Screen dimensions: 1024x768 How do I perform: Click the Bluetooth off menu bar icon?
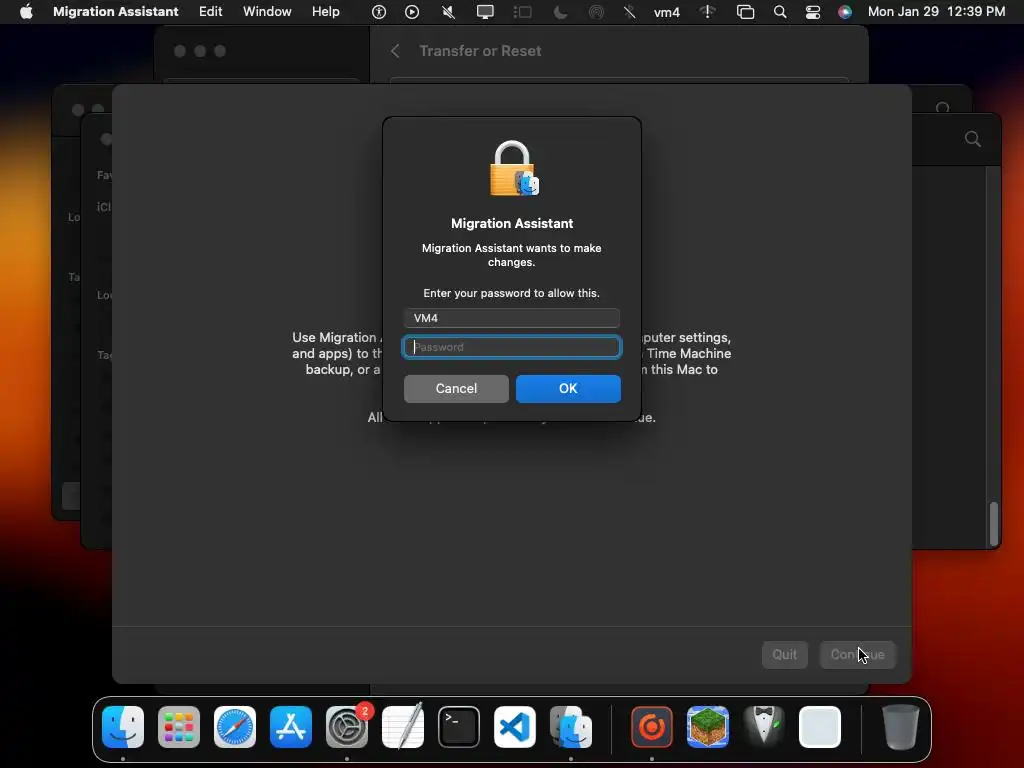(630, 12)
